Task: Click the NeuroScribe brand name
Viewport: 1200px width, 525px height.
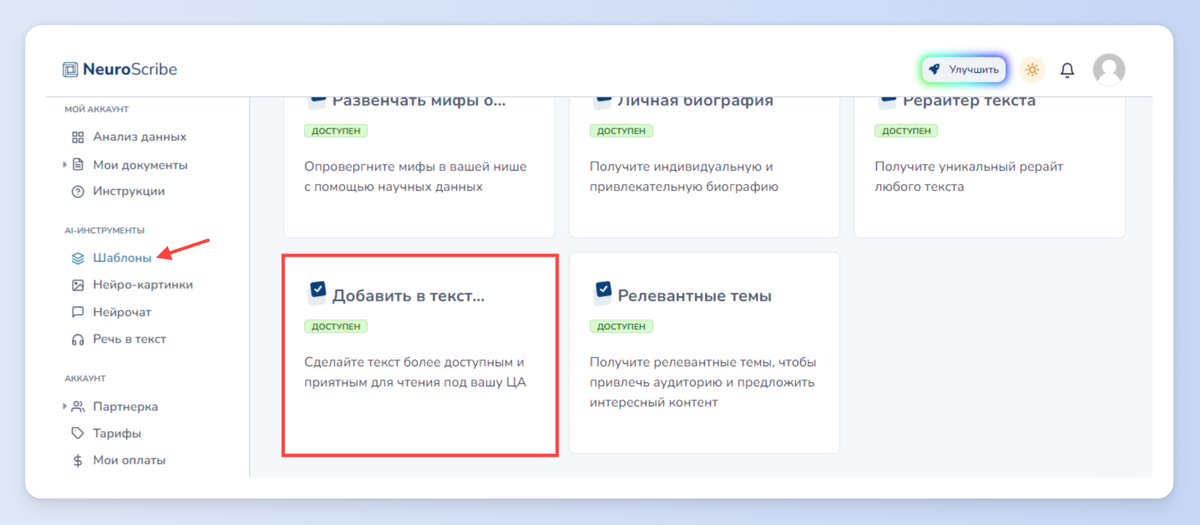Action: (130, 70)
